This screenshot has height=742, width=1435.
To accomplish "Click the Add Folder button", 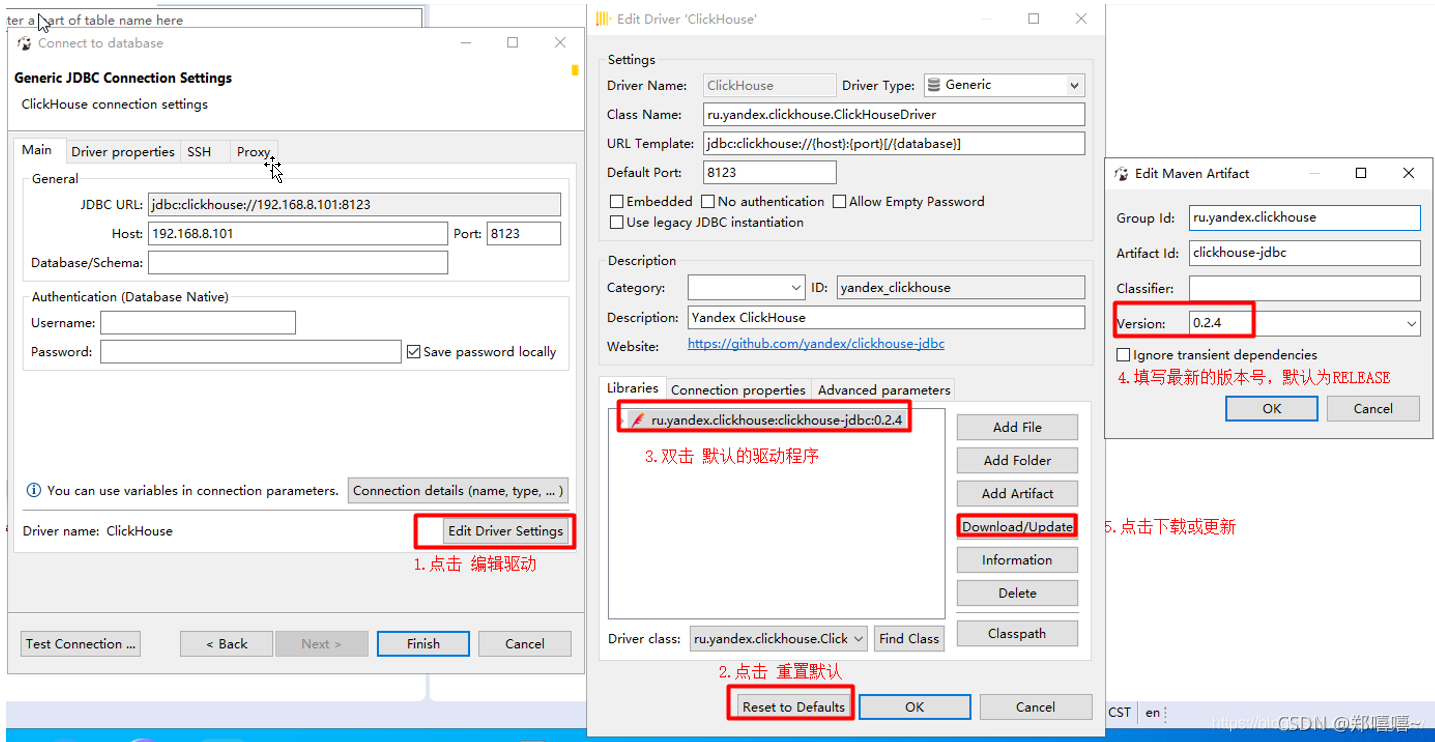I will click(1017, 461).
